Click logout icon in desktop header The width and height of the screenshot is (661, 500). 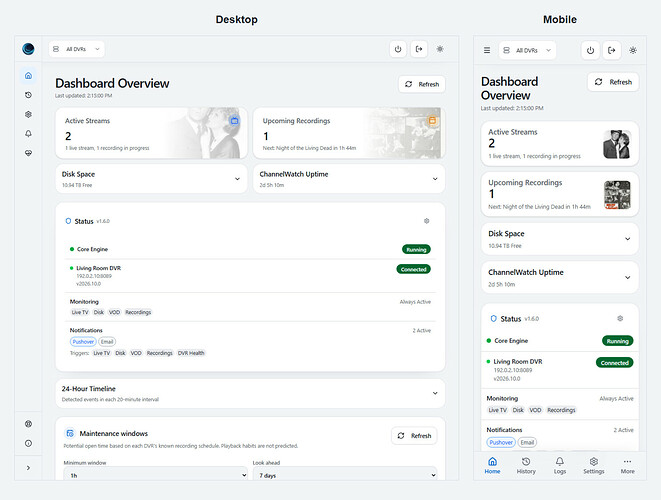click(419, 49)
